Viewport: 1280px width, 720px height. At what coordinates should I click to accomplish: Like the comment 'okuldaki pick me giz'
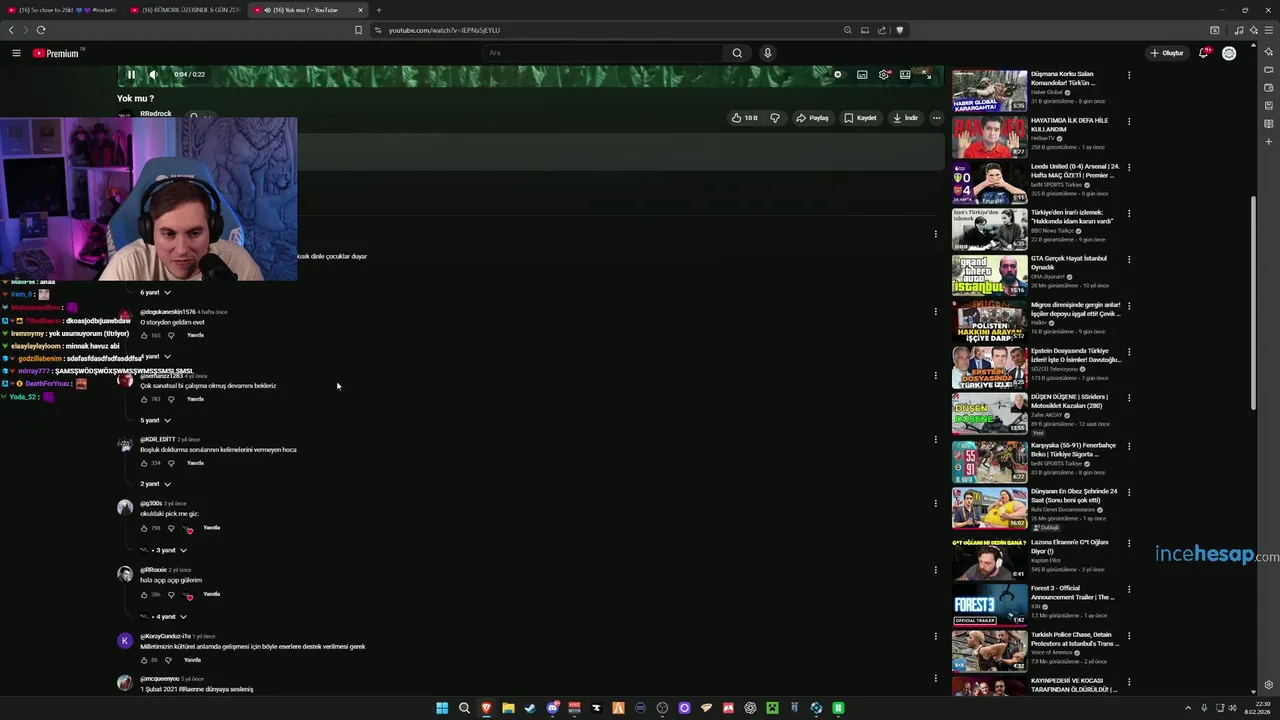click(144, 528)
